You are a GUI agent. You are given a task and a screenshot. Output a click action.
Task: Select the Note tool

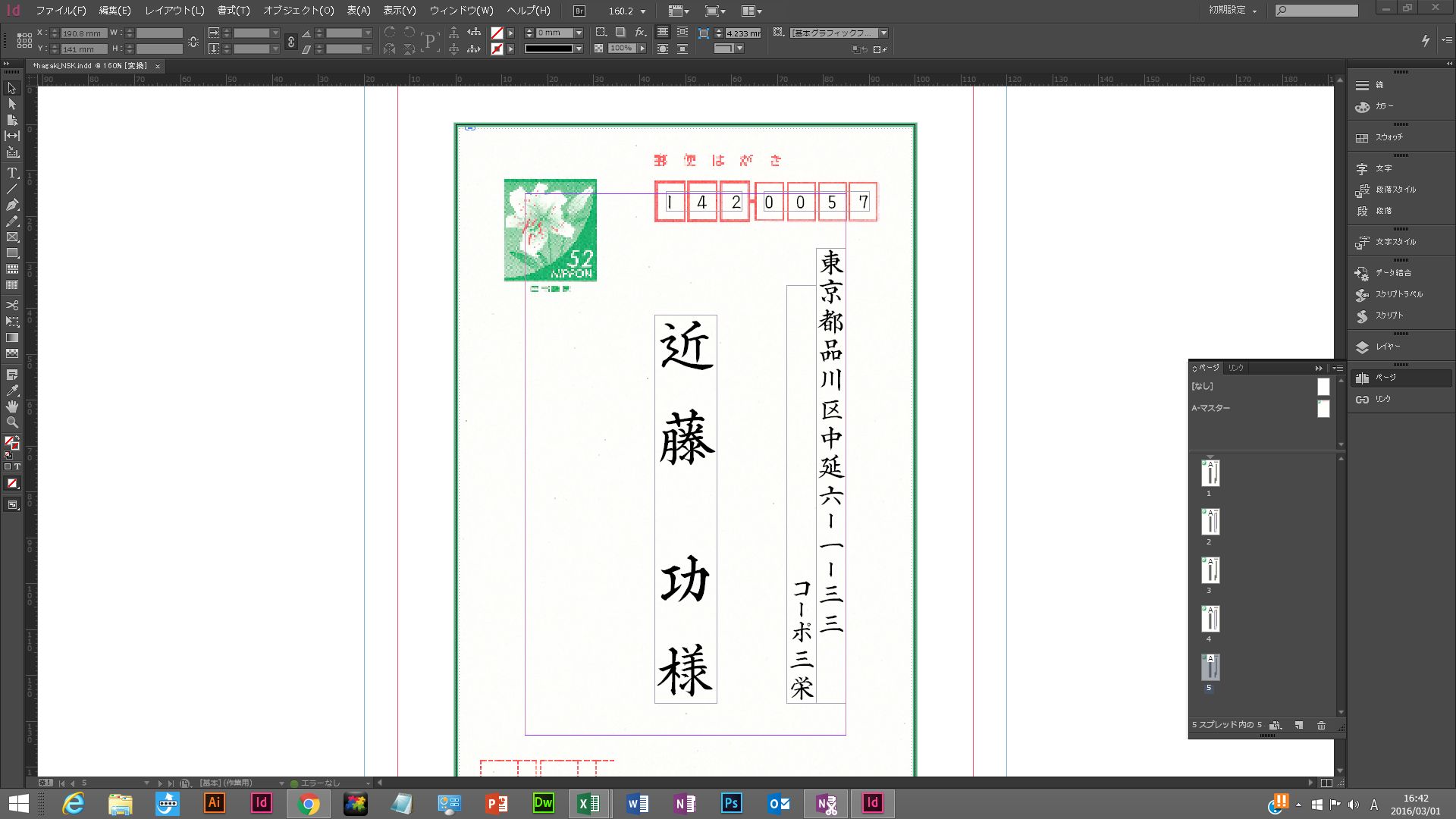coord(12,375)
